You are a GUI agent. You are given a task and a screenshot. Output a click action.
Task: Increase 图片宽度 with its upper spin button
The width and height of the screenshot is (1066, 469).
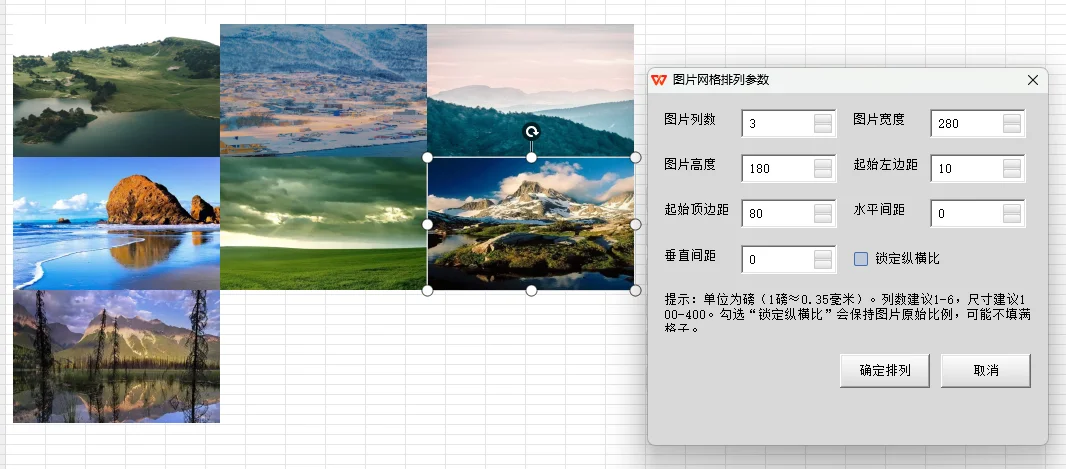pyautogui.click(x=1012, y=118)
